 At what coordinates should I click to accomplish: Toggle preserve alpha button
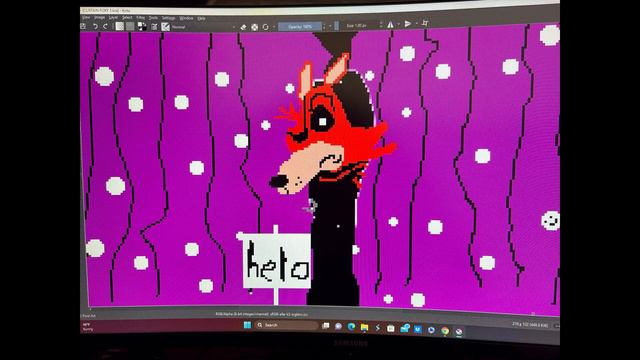tap(255, 27)
